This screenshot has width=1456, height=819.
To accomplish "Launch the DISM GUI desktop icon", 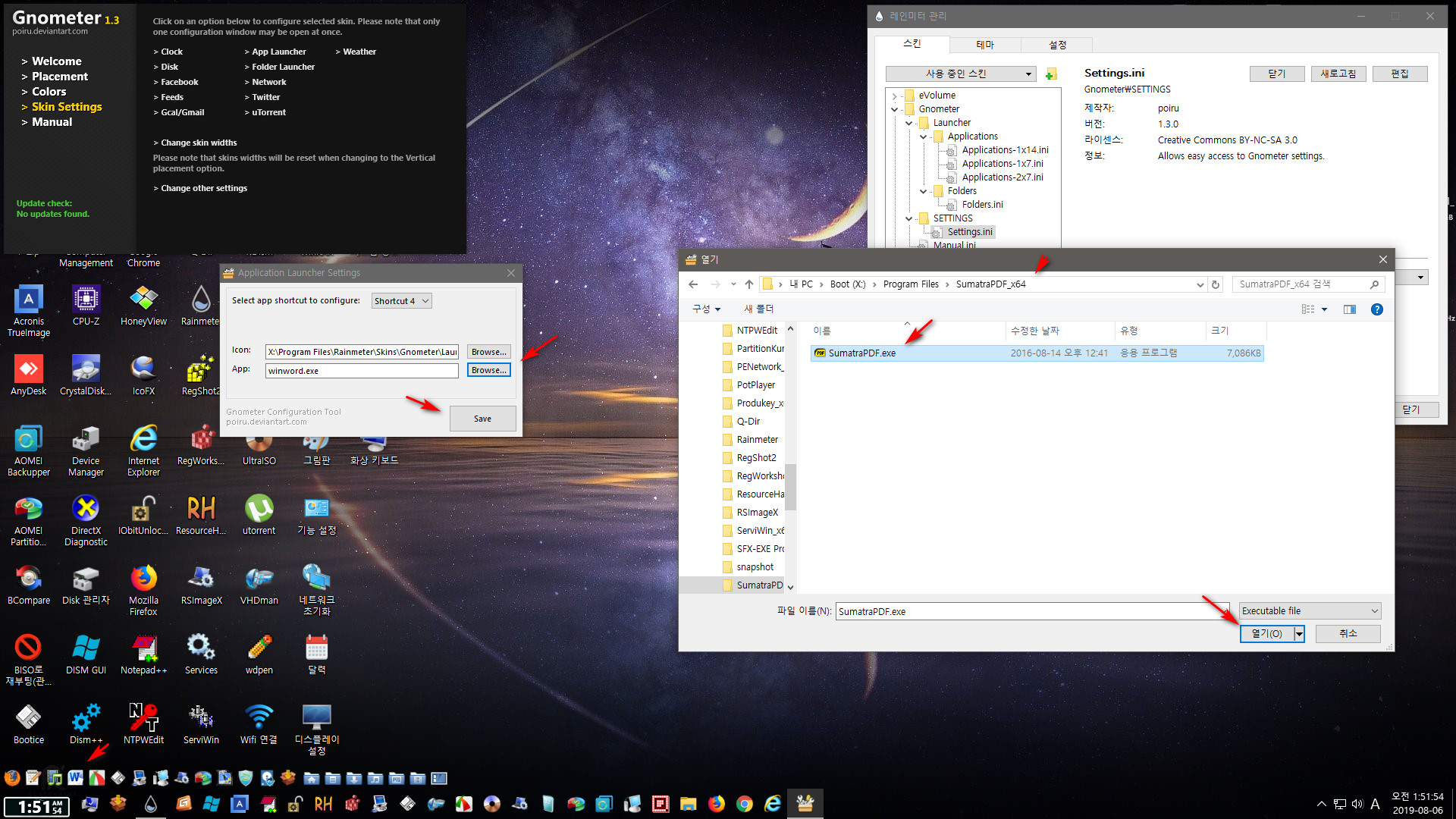I will [86, 654].
